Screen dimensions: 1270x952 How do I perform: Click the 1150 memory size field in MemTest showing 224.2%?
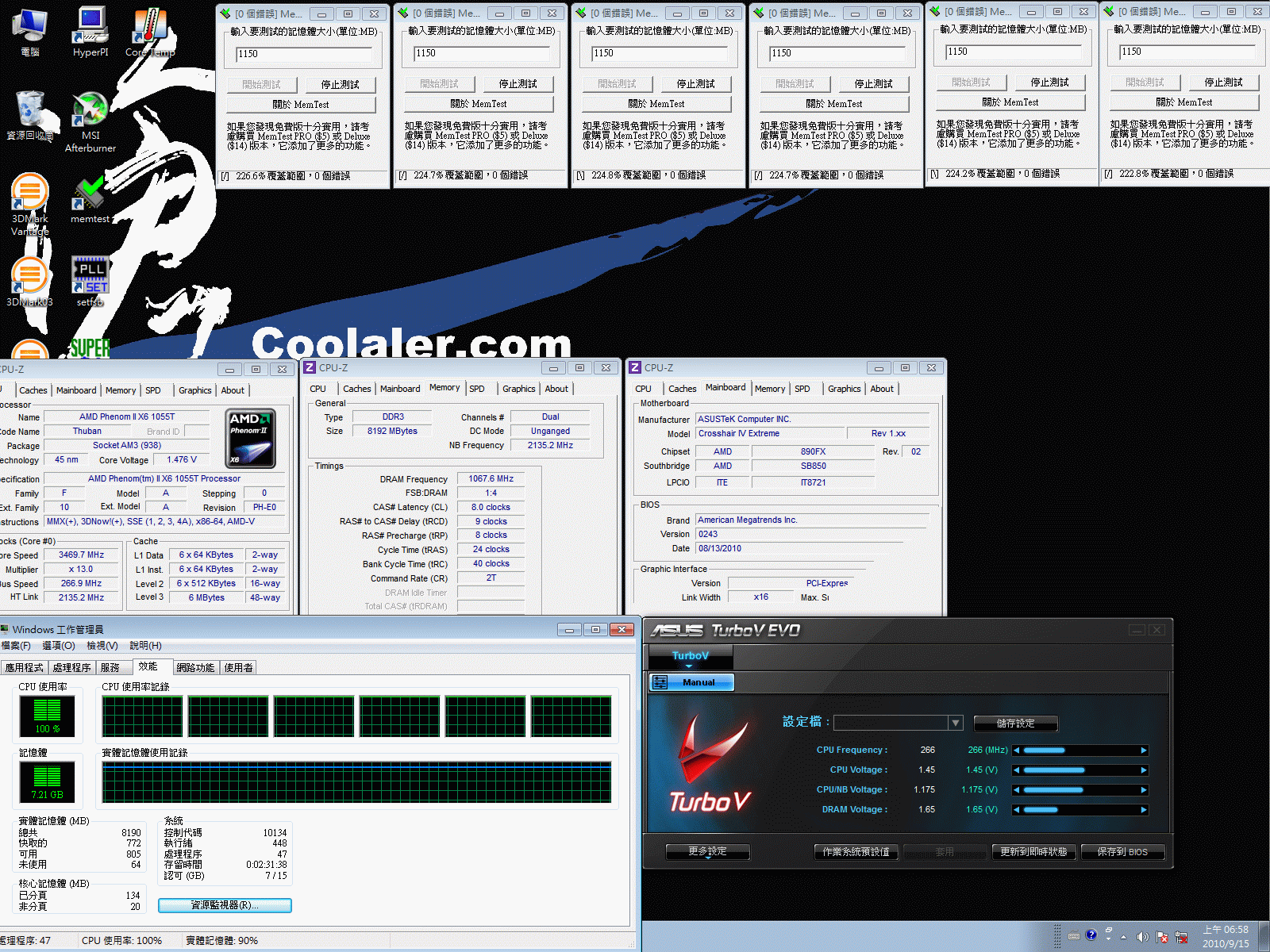[1014, 52]
